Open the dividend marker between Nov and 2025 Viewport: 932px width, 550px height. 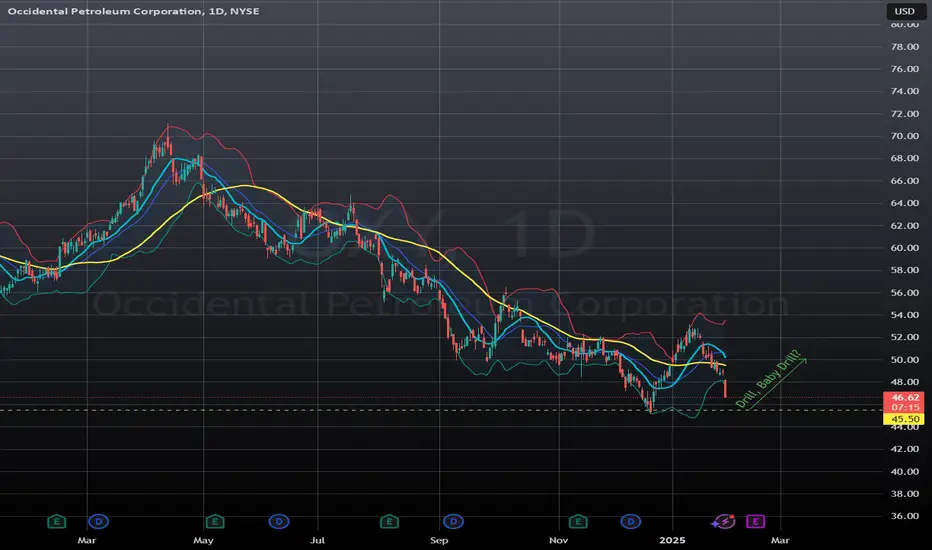[x=631, y=522]
